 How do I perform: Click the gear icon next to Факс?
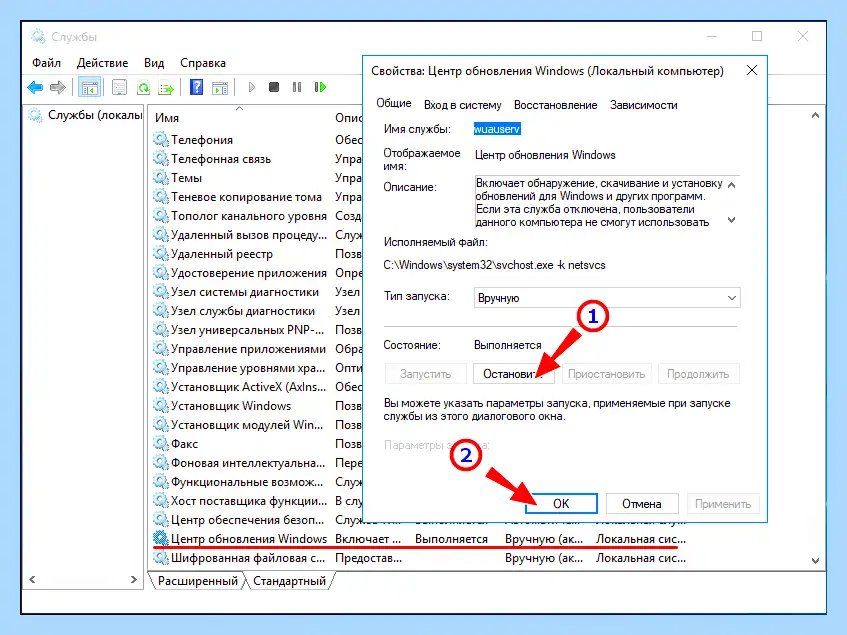click(160, 444)
